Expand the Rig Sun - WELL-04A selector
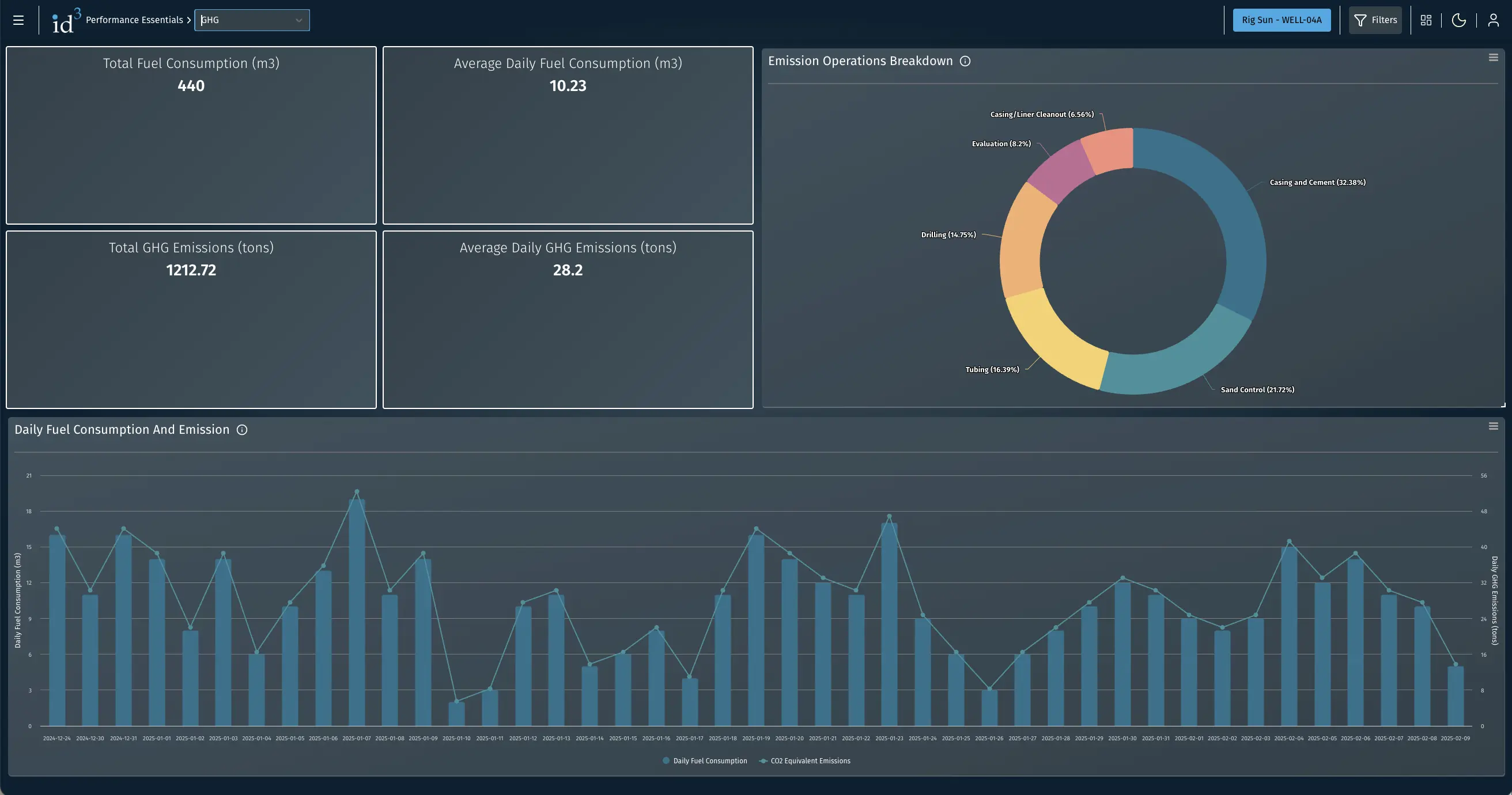The image size is (1512, 795). tap(1282, 20)
